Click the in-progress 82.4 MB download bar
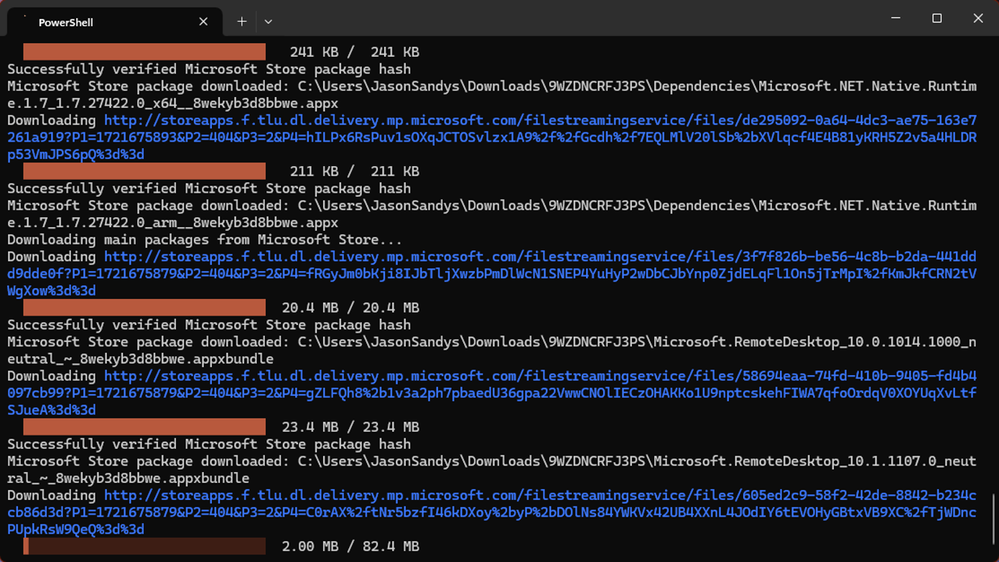The width and height of the screenshot is (999, 562). click(x=145, y=546)
